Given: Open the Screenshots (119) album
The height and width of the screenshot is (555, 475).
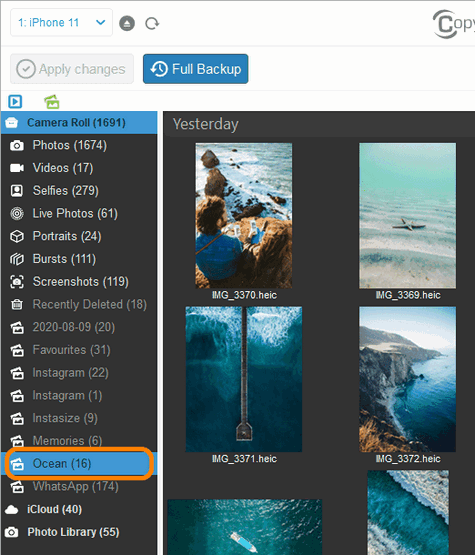Looking at the screenshot, I should [x=79, y=282].
